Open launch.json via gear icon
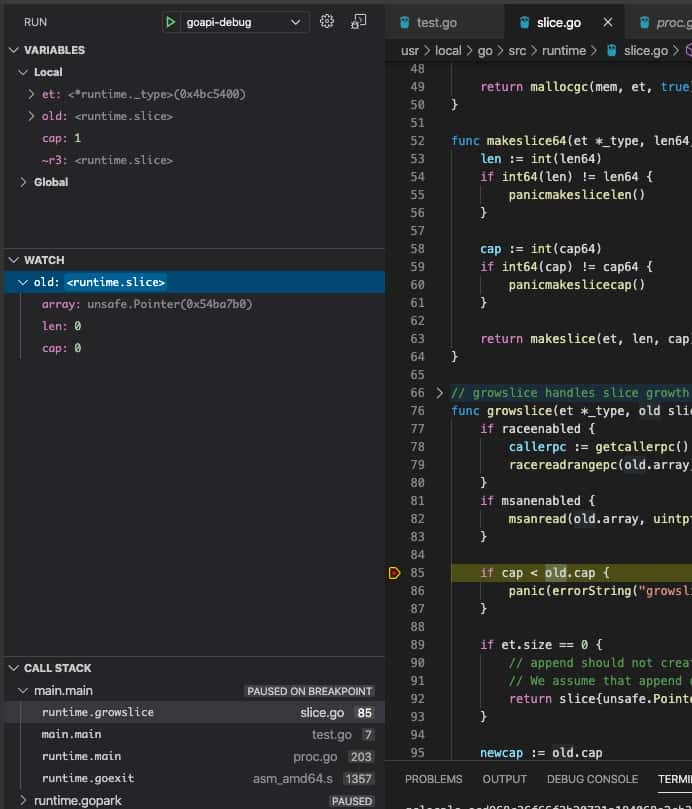 327,22
